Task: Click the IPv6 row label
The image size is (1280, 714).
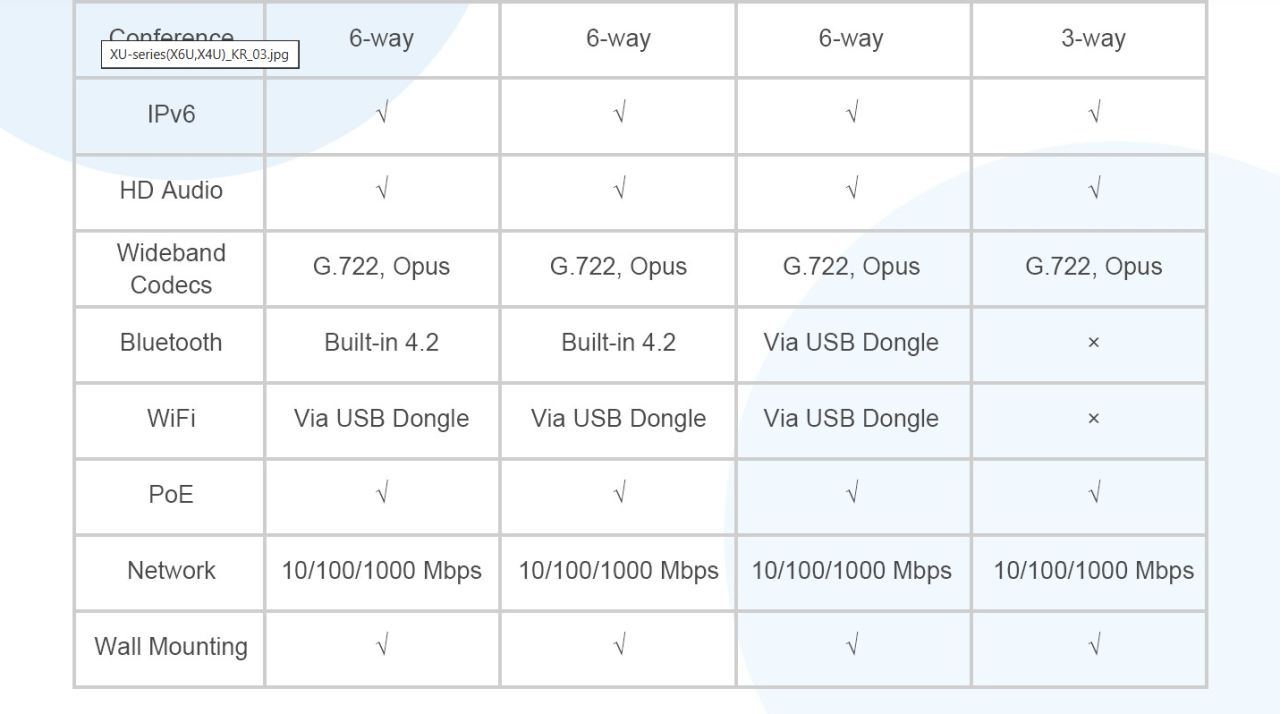Action: [171, 114]
